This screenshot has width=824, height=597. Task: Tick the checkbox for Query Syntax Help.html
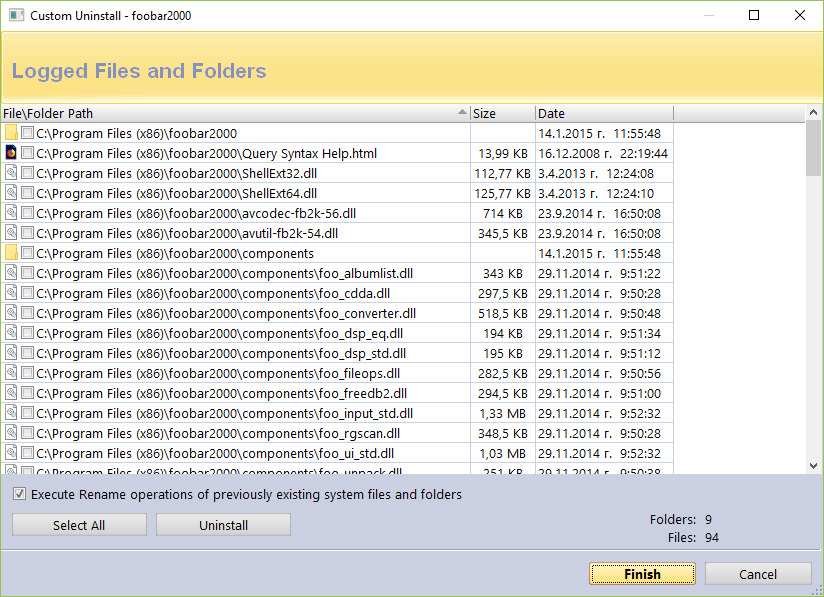tap(28, 153)
